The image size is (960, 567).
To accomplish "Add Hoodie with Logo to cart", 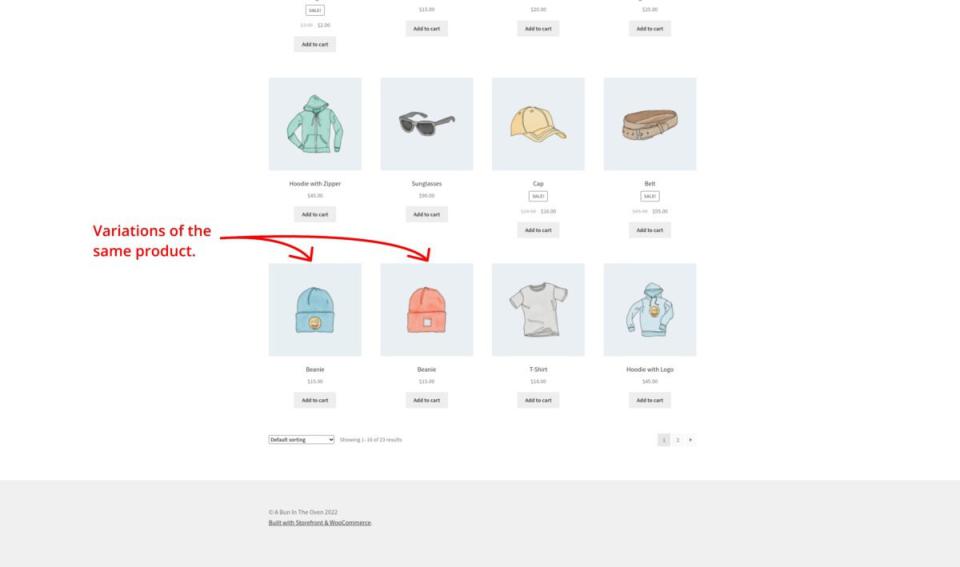I will (650, 400).
